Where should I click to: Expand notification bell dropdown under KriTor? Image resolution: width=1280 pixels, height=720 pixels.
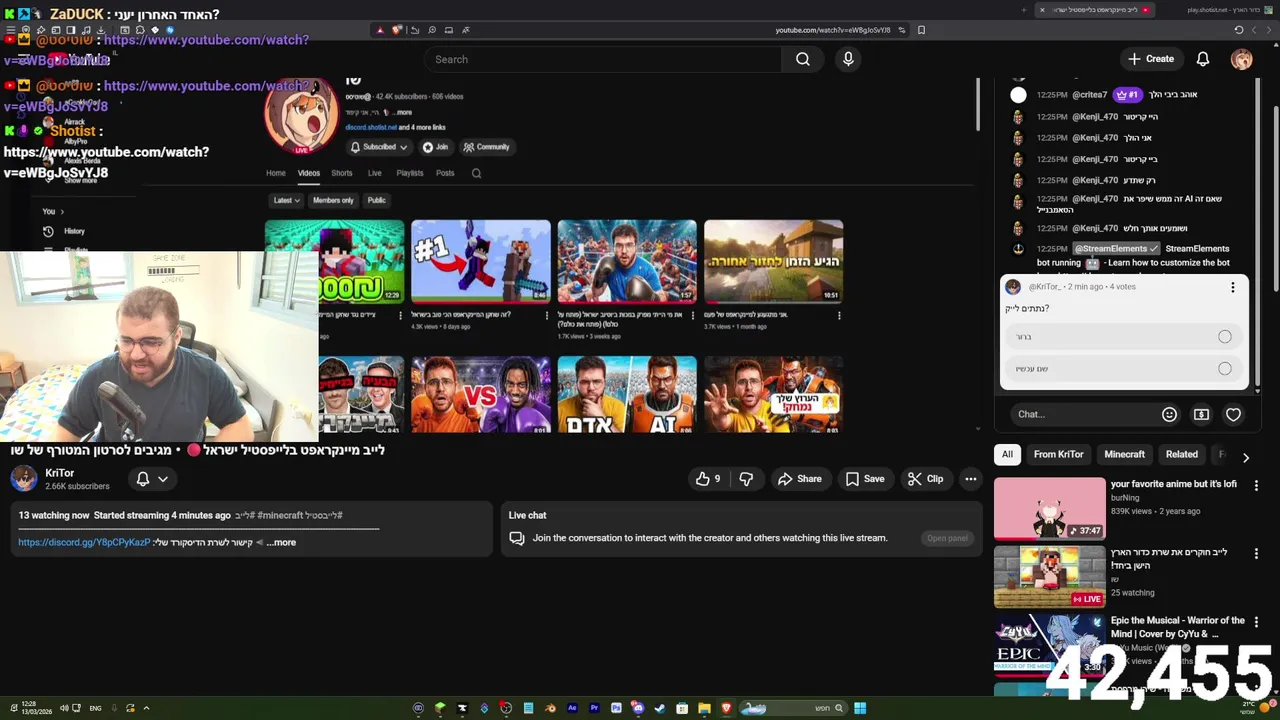click(x=152, y=479)
